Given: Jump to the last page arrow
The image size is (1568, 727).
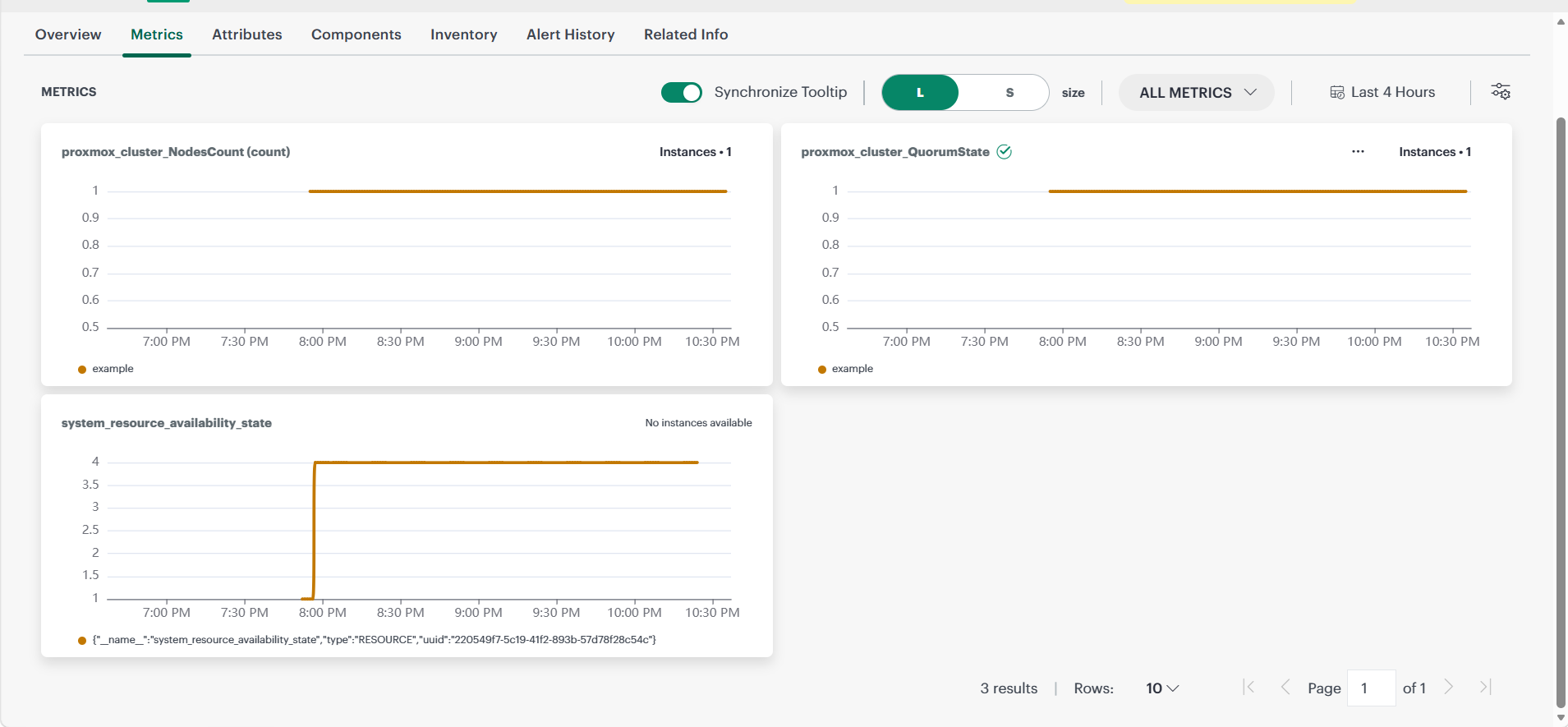Looking at the screenshot, I should pyautogui.click(x=1485, y=688).
